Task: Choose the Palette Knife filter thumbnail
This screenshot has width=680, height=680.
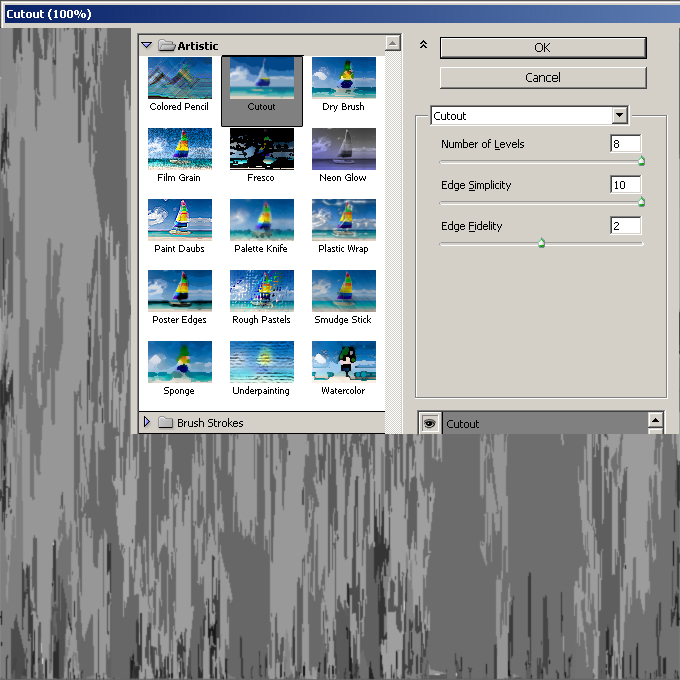Action: pyautogui.click(x=261, y=221)
